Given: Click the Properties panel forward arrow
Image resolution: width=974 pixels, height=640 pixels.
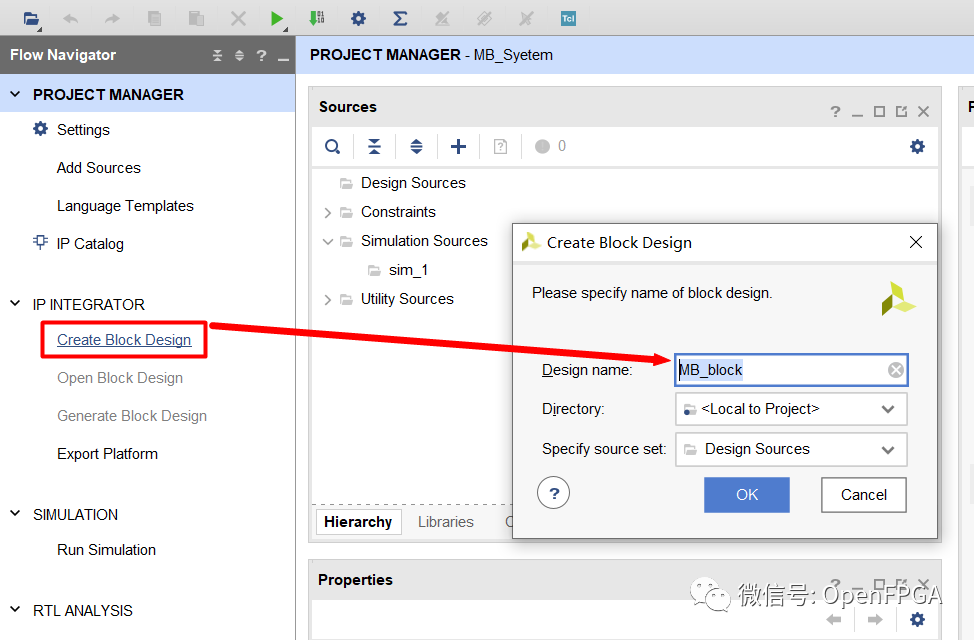Looking at the screenshot, I should pos(875,619).
